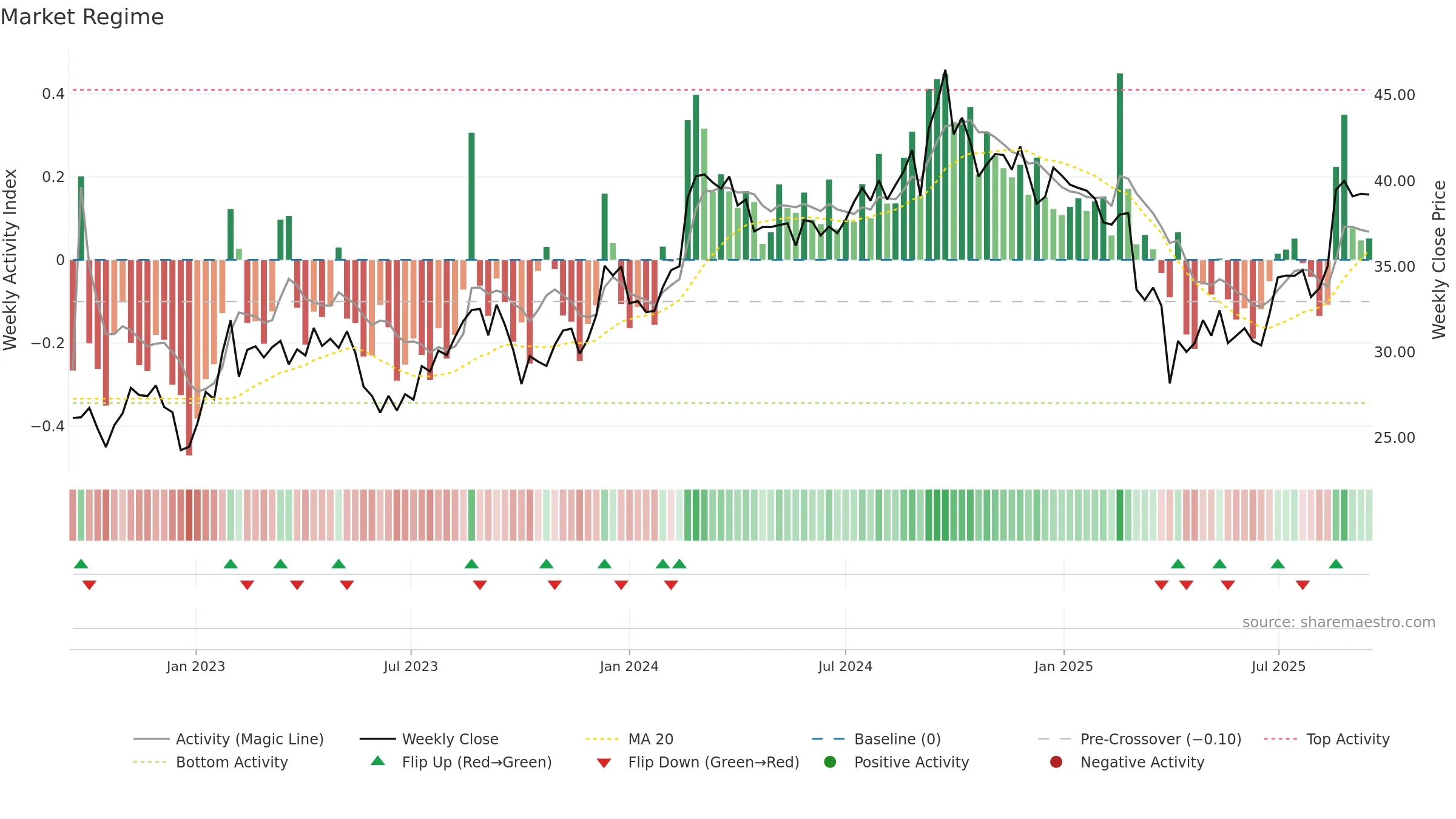This screenshot has width=1456, height=819.
Task: Click the Weekly Close Price axis title
Action: (1439, 260)
